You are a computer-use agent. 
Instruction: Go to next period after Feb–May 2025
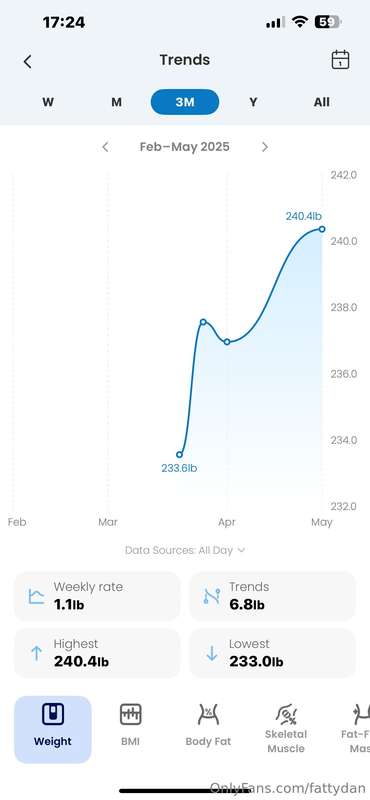click(264, 147)
